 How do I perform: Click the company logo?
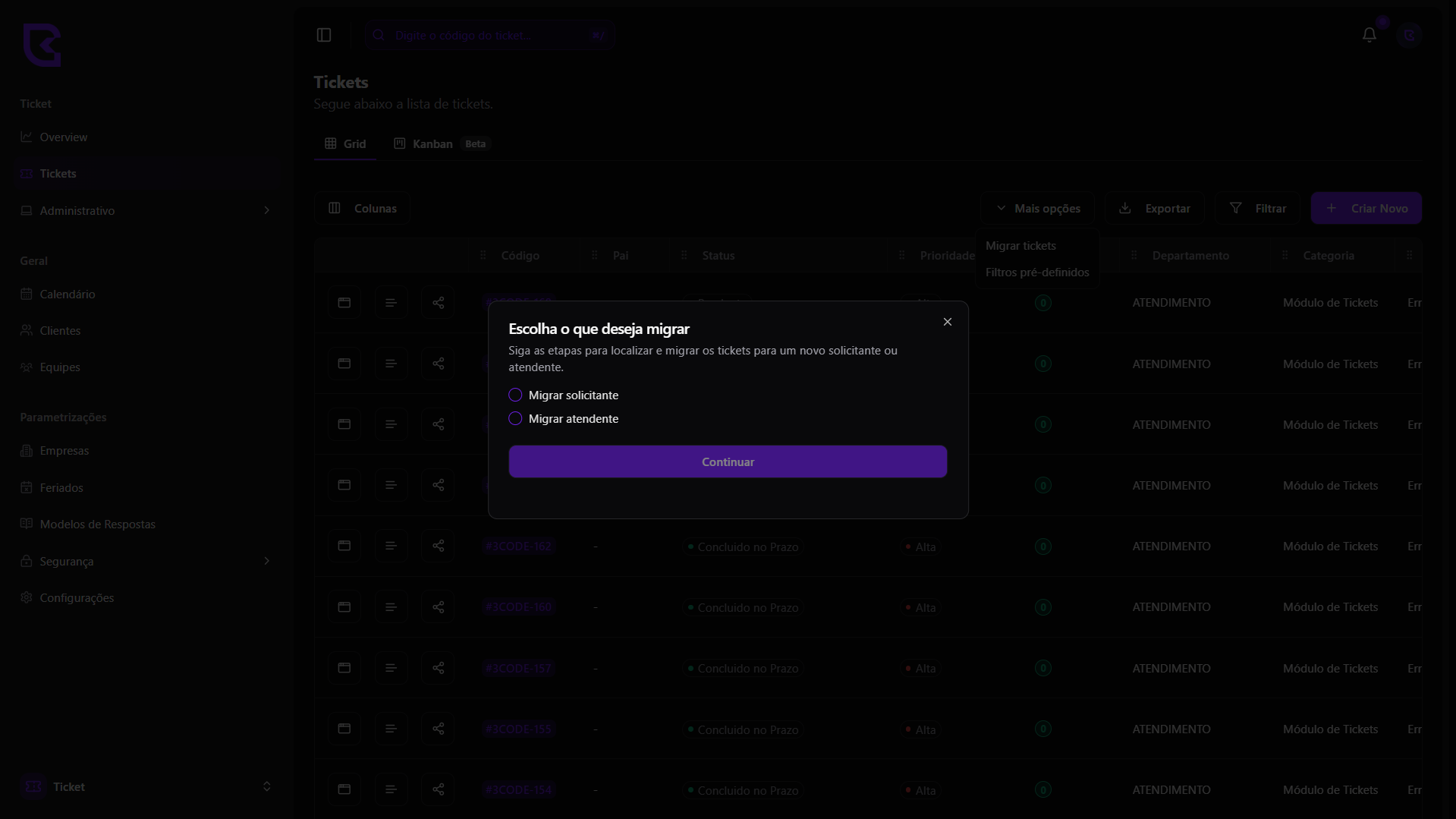[42, 45]
